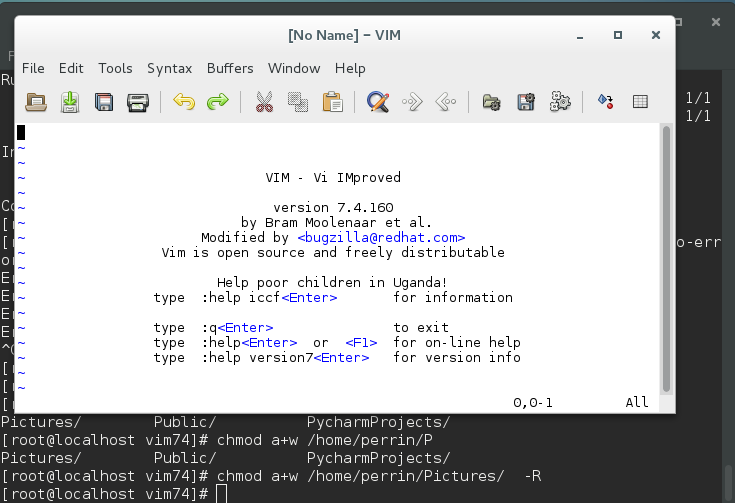Click the vertical scrollbar in VIM

pos(666,259)
